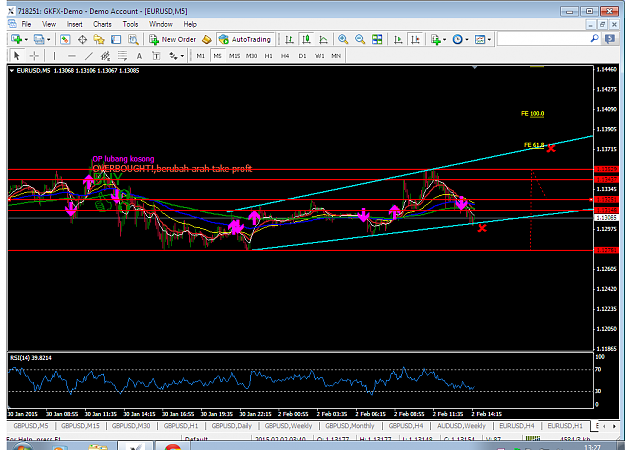Tile chart windows icon
This screenshot has height=450, width=625.
[377, 39]
